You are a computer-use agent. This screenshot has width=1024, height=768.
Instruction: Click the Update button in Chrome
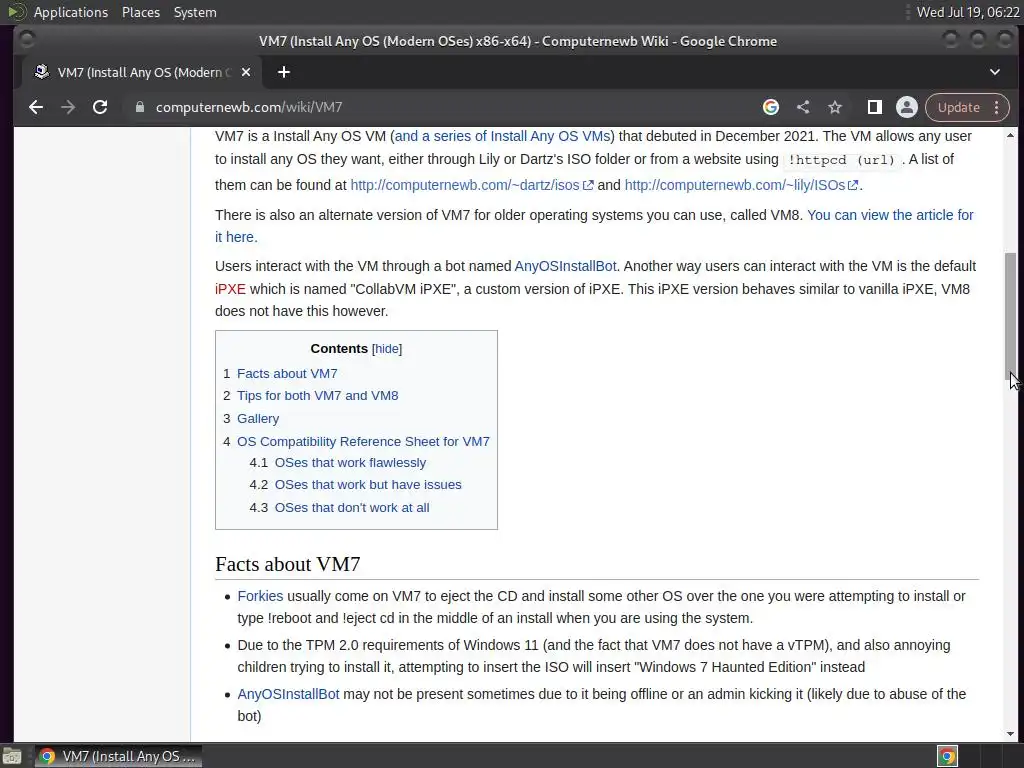coord(958,107)
